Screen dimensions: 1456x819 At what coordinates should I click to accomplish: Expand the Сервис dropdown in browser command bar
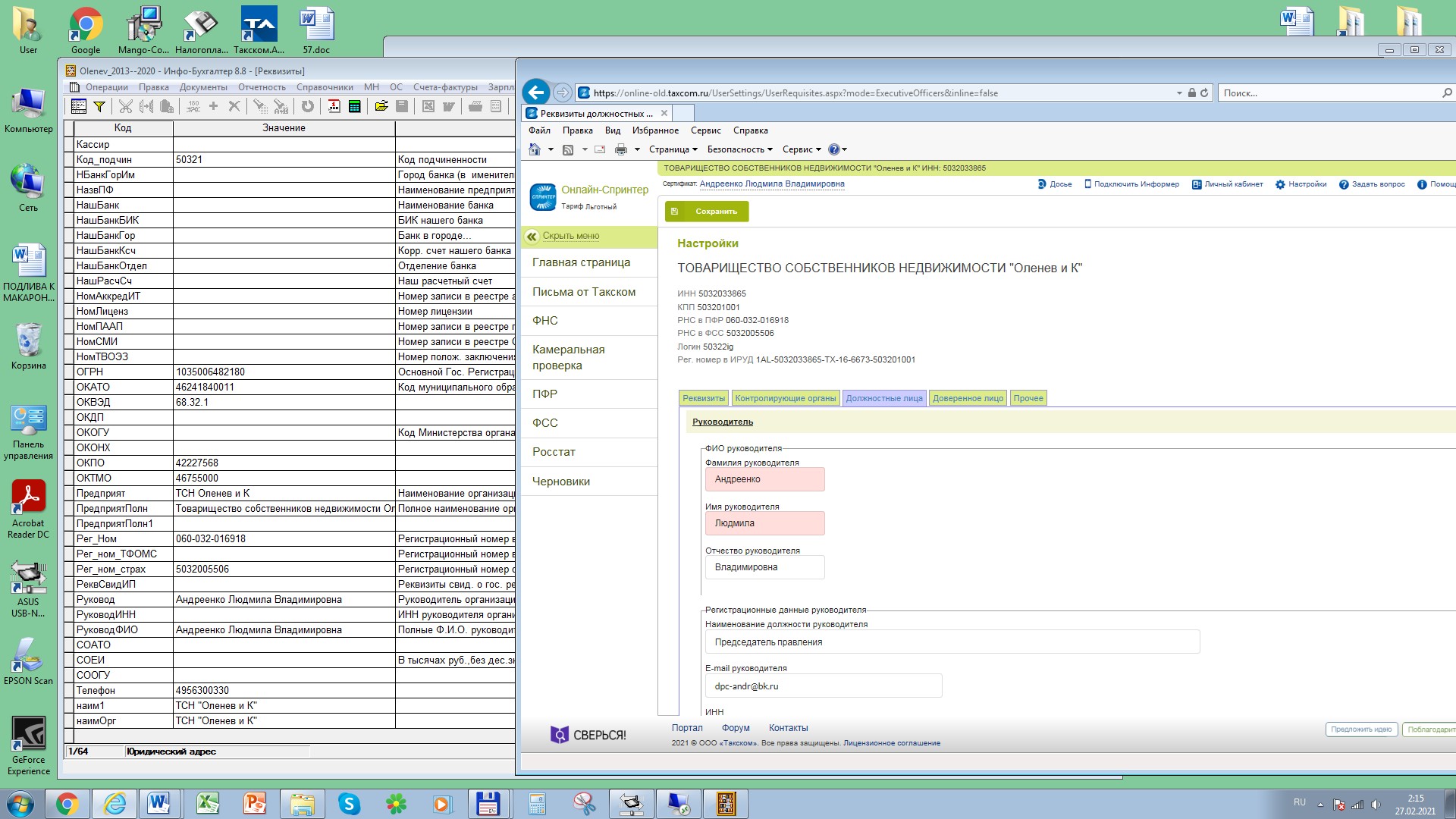[802, 149]
